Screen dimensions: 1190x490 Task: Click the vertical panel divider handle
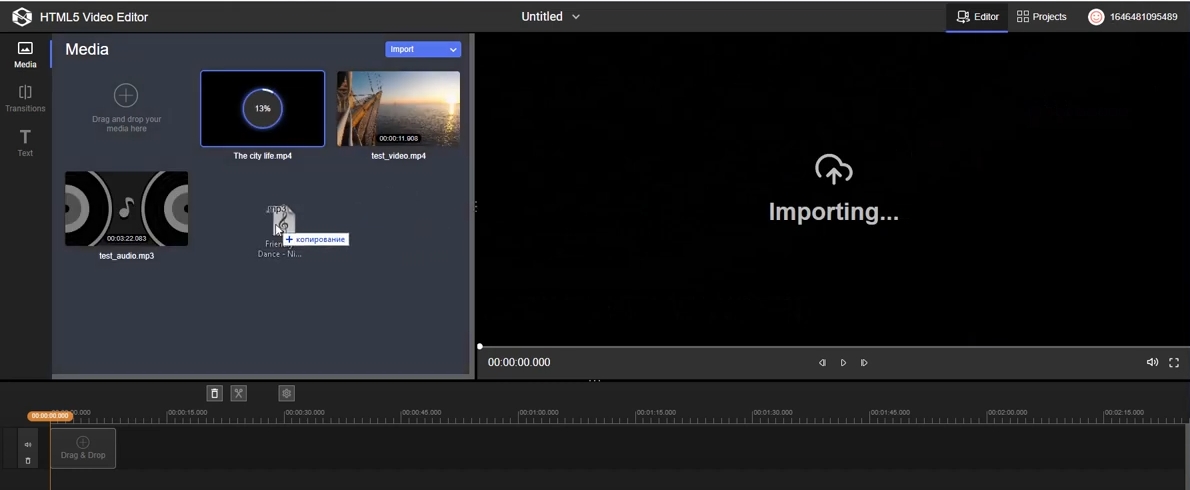click(x=476, y=206)
